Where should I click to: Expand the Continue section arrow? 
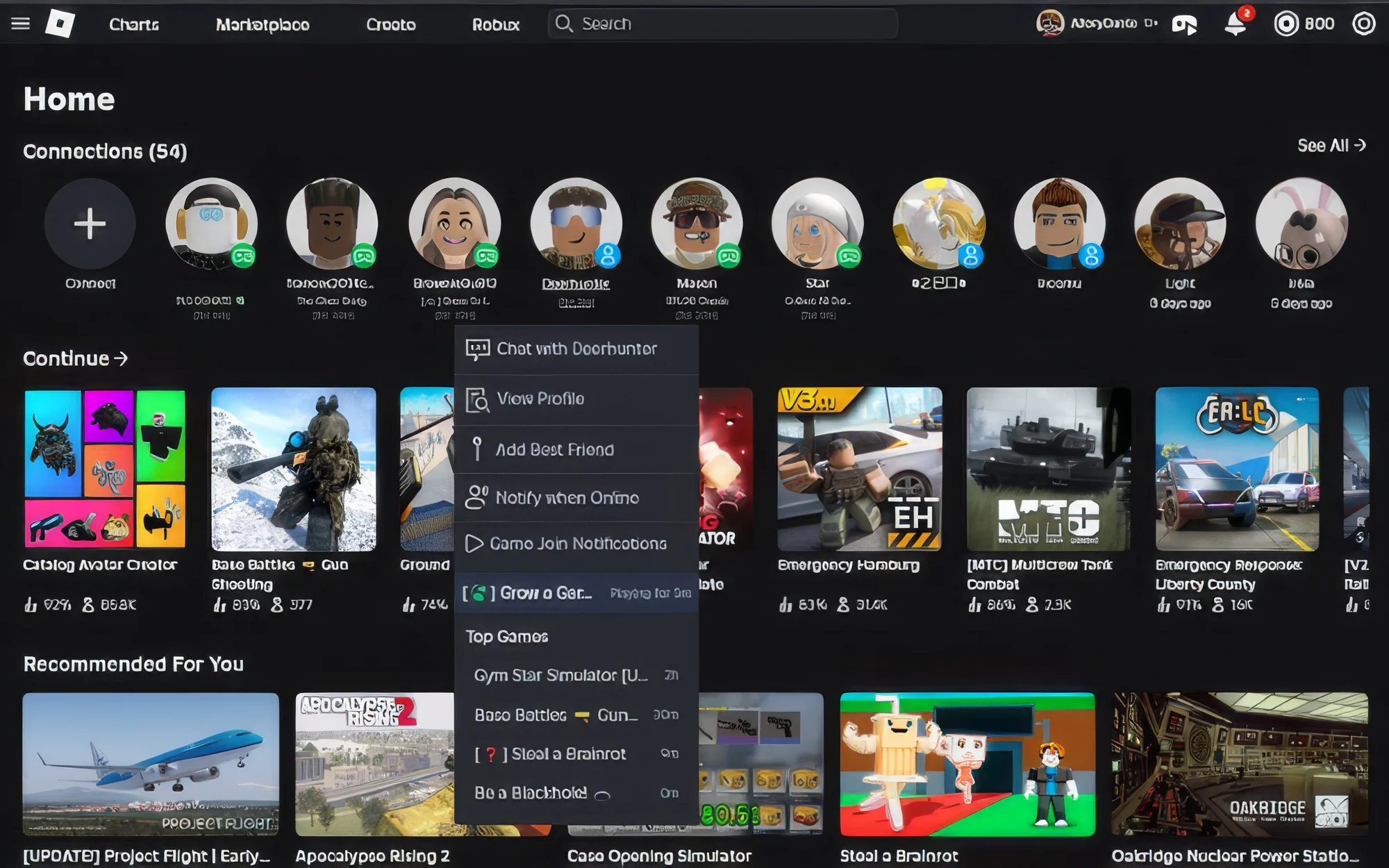[121, 358]
